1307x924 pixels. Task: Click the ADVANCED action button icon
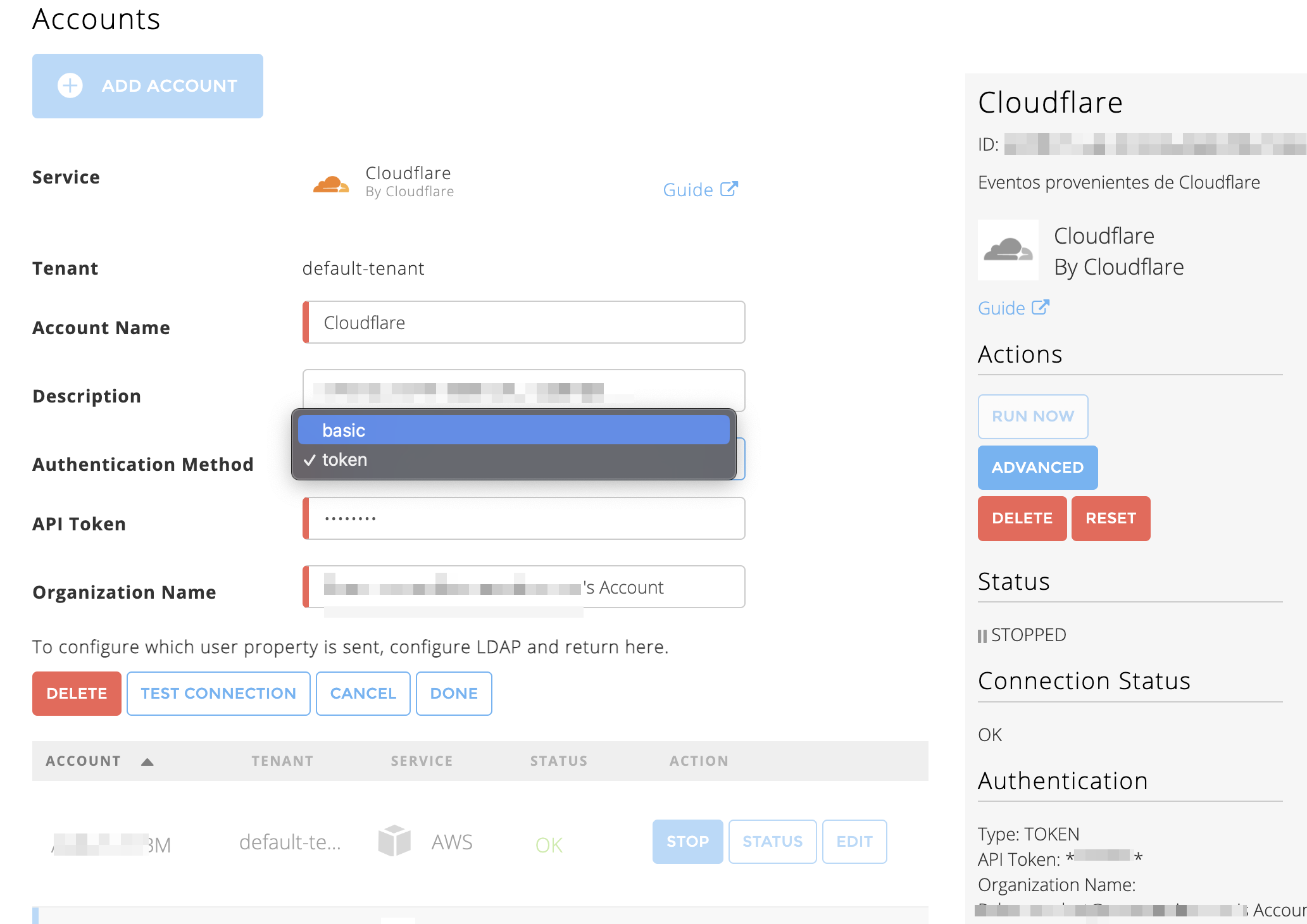(1037, 467)
